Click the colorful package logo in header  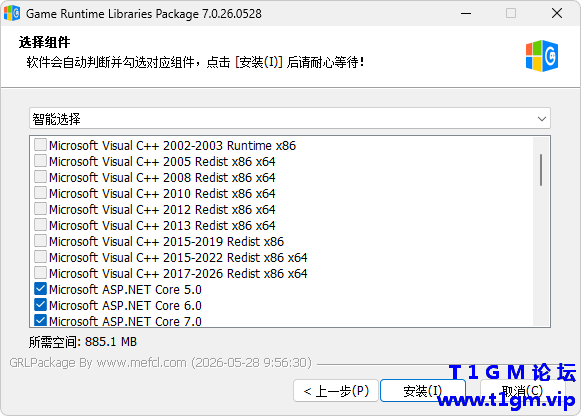pos(542,56)
